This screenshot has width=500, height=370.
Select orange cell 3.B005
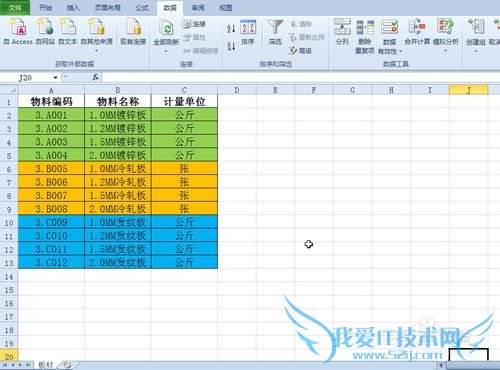pos(51,169)
